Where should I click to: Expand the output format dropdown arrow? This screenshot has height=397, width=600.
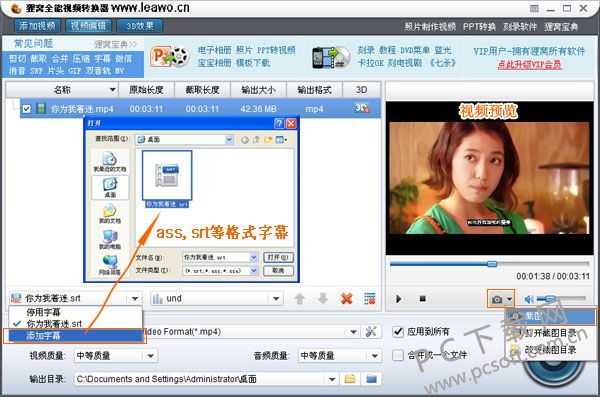coord(353,332)
